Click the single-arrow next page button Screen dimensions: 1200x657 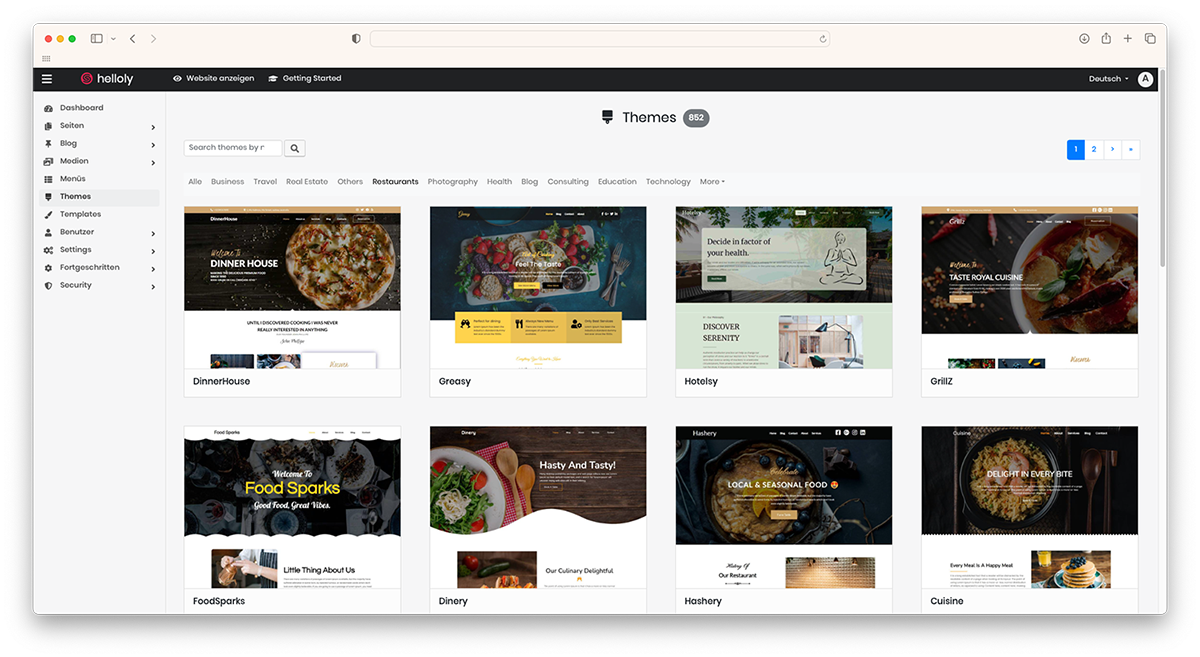pos(1112,150)
